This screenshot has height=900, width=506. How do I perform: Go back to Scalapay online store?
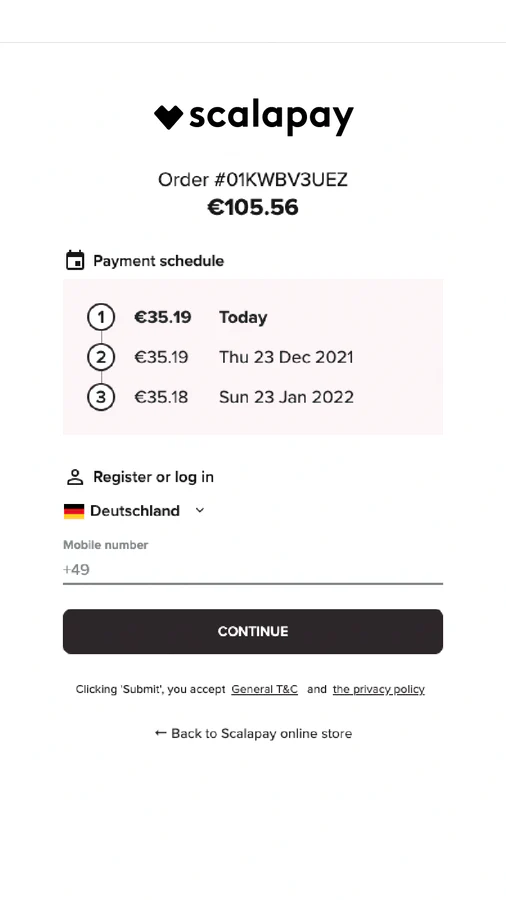click(x=253, y=734)
